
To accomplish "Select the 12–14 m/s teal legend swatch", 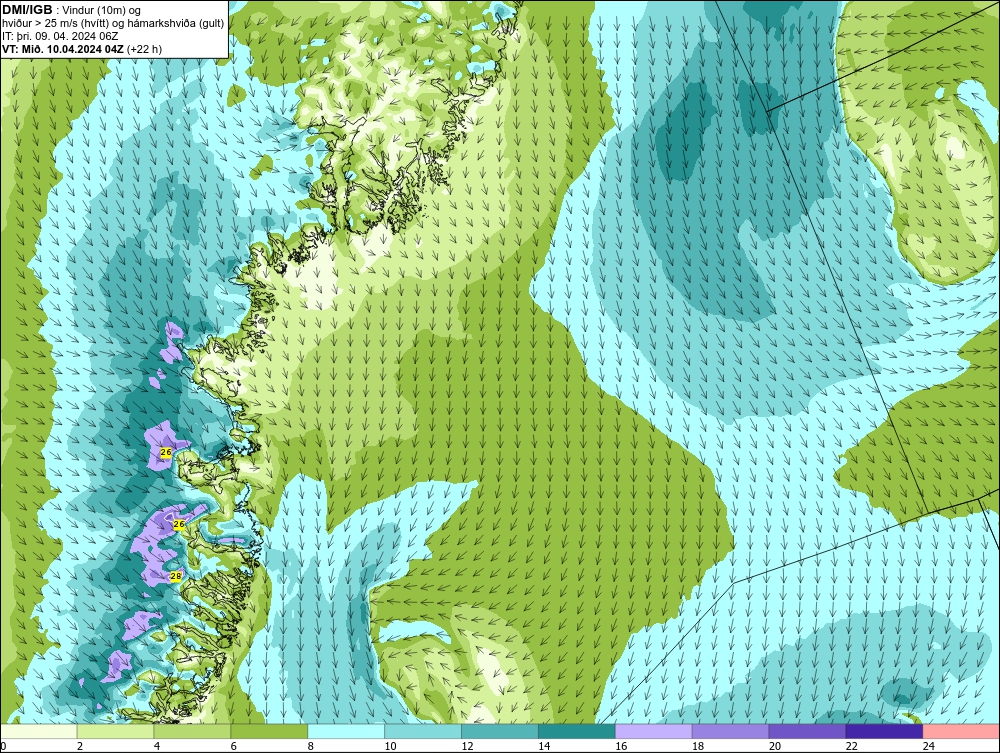I will click(x=499, y=731).
